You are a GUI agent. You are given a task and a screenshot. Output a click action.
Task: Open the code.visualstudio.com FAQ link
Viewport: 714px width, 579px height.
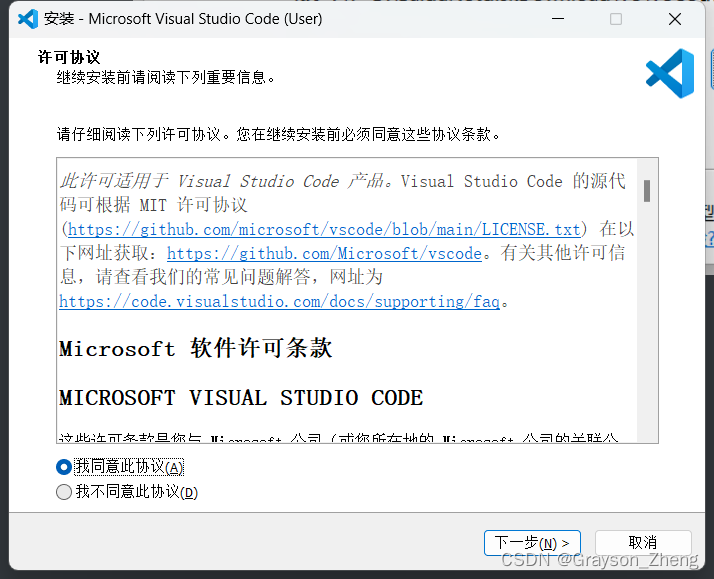pyautogui.click(x=279, y=301)
